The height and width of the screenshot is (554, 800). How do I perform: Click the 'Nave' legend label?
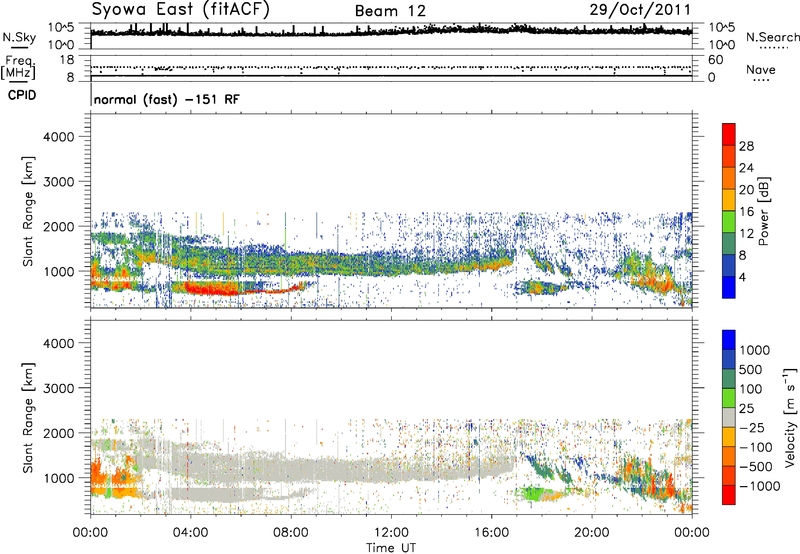(761, 70)
